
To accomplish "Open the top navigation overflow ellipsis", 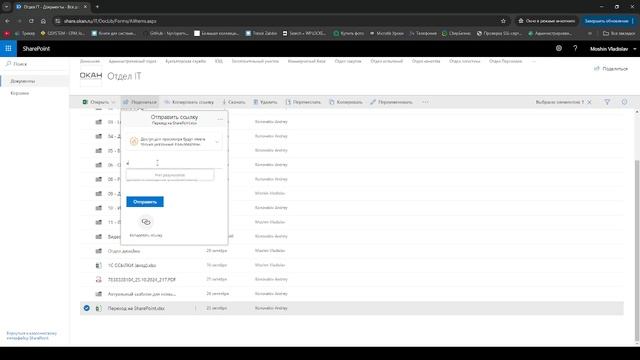I will click(533, 61).
